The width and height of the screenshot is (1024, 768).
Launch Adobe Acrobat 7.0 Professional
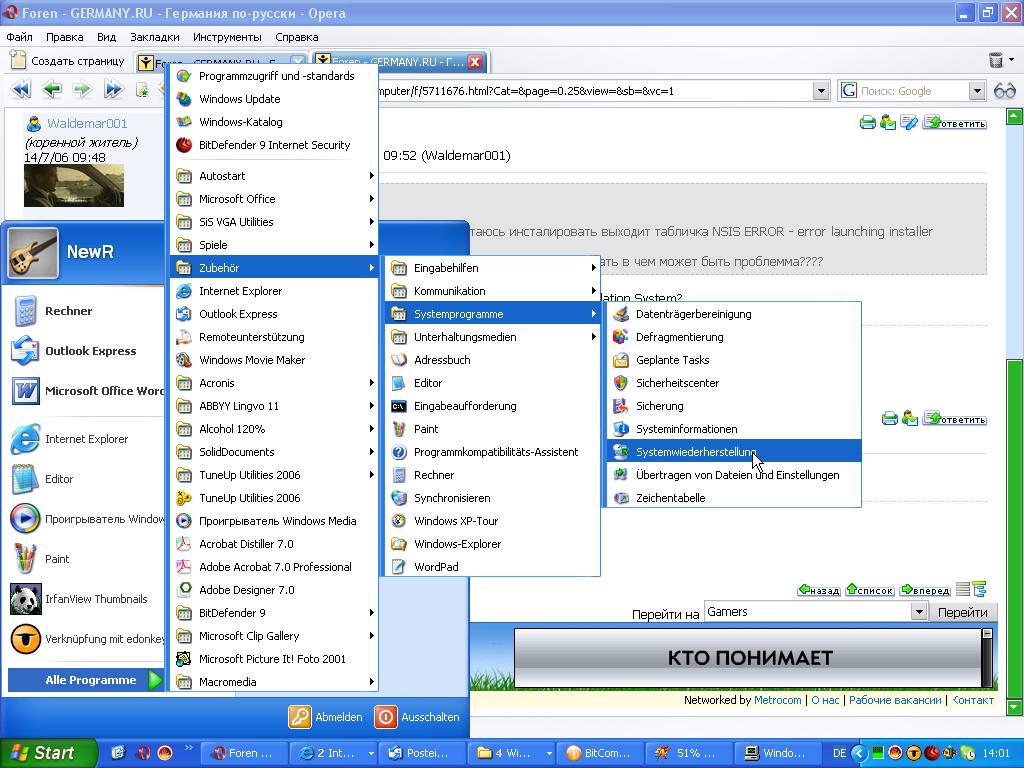point(274,567)
